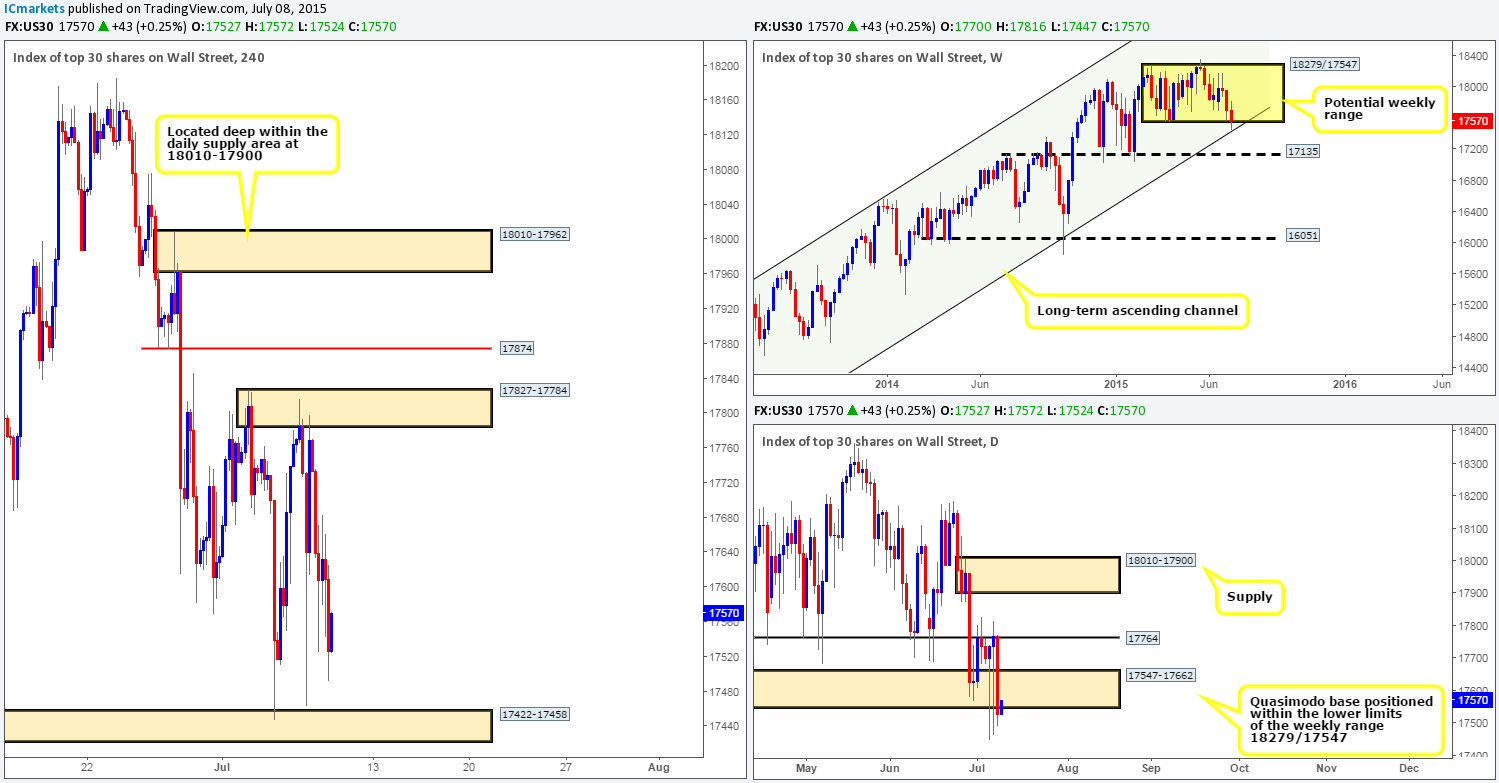The height and width of the screenshot is (783, 1499).
Task: Select the 'Quasimodo base positioned' callout note
Action: pyautogui.click(x=1342, y=721)
